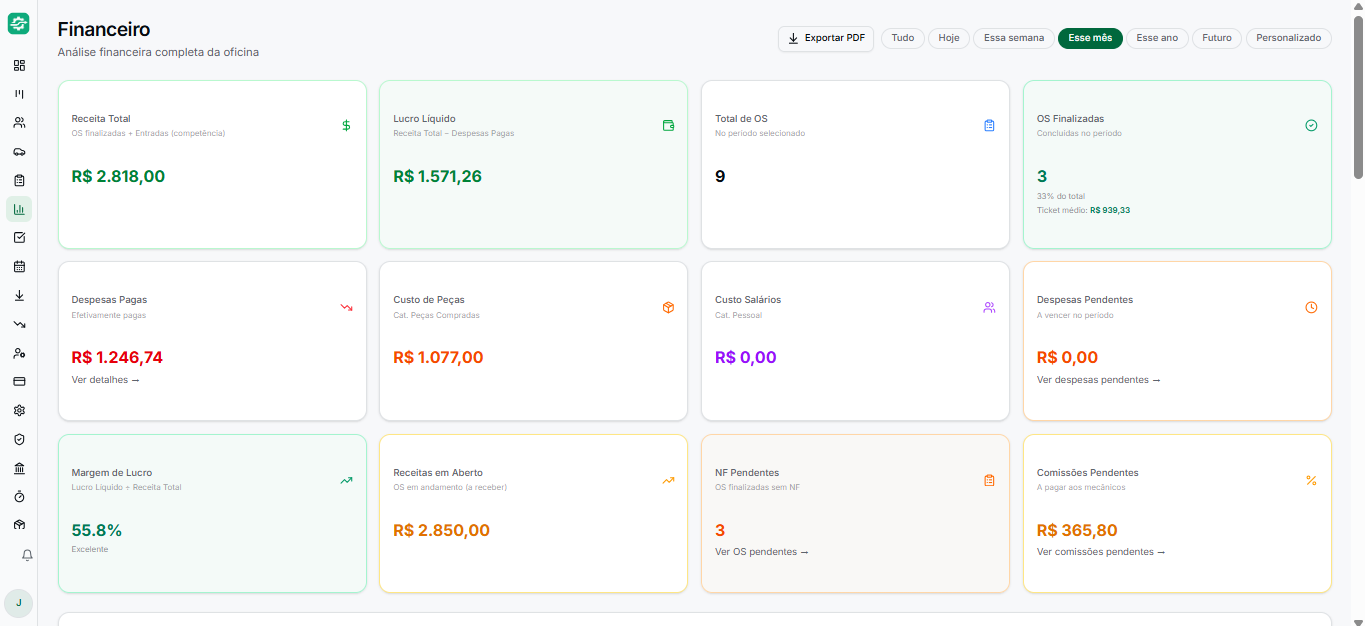The width and height of the screenshot is (1365, 626).
Task: Select the Esse mês period filter
Action: [x=1090, y=38]
